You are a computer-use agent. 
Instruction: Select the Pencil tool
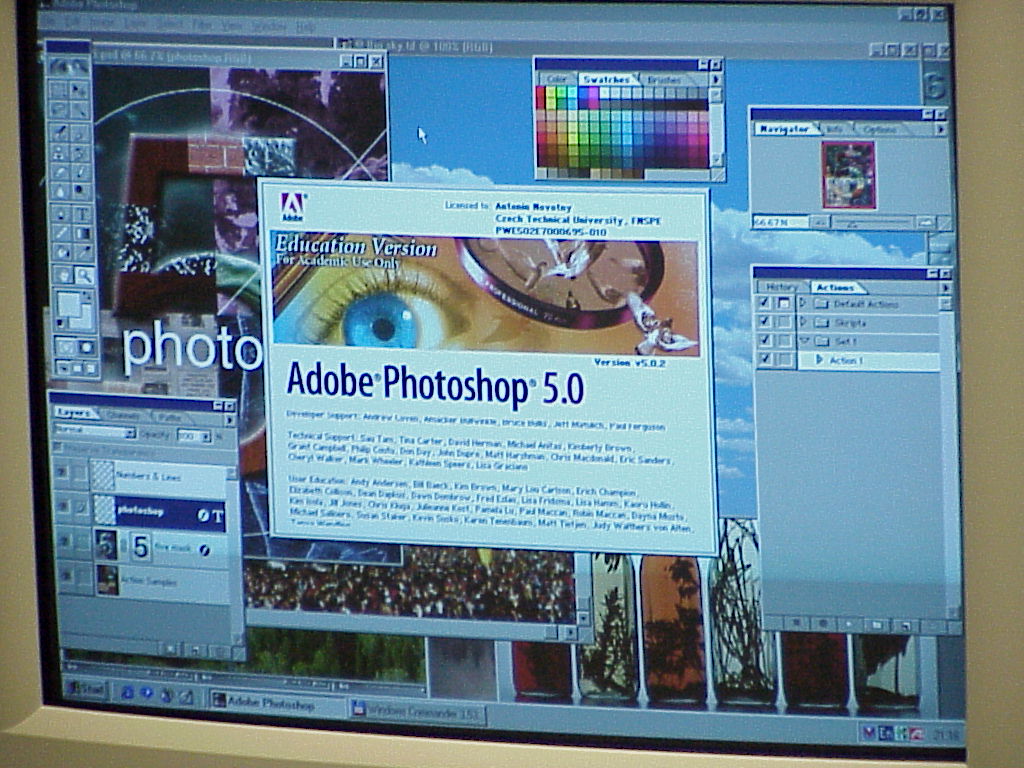pyautogui.click(x=81, y=171)
